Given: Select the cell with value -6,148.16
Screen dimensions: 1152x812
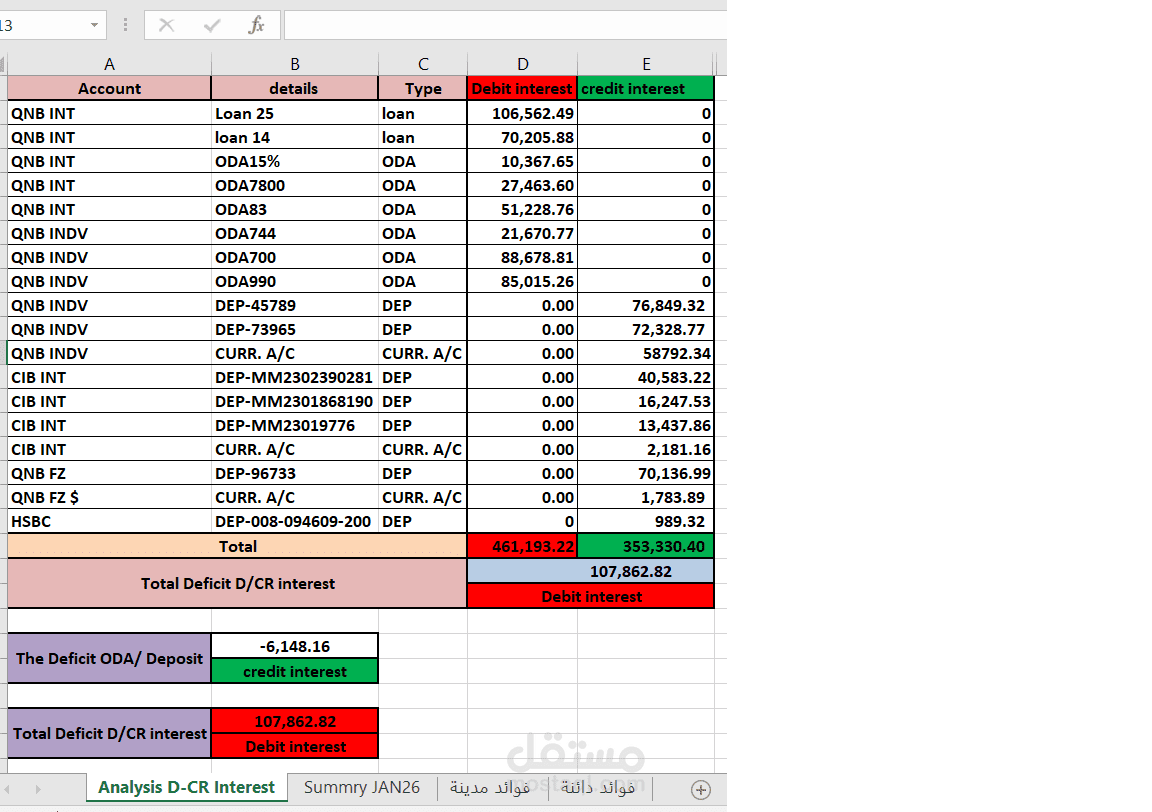Looking at the screenshot, I should pos(295,647).
